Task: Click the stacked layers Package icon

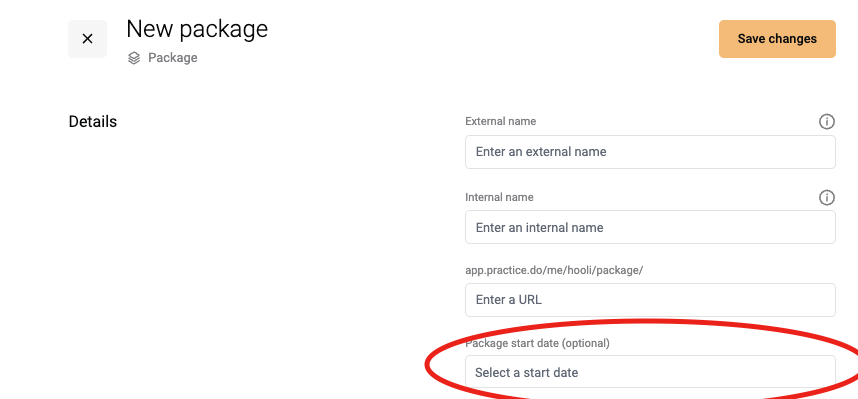Action: click(134, 58)
